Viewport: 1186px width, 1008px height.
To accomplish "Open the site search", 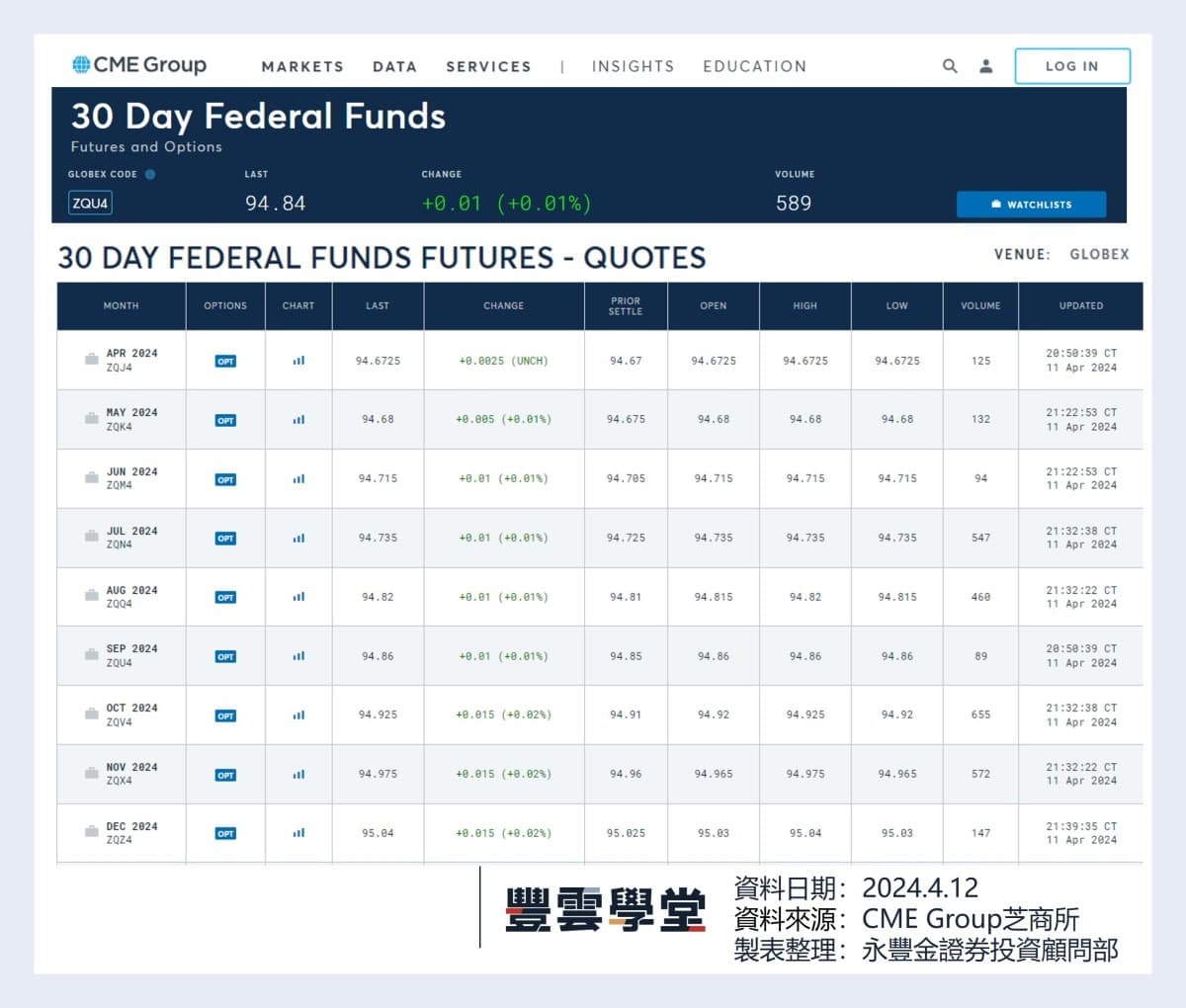I will click(950, 66).
